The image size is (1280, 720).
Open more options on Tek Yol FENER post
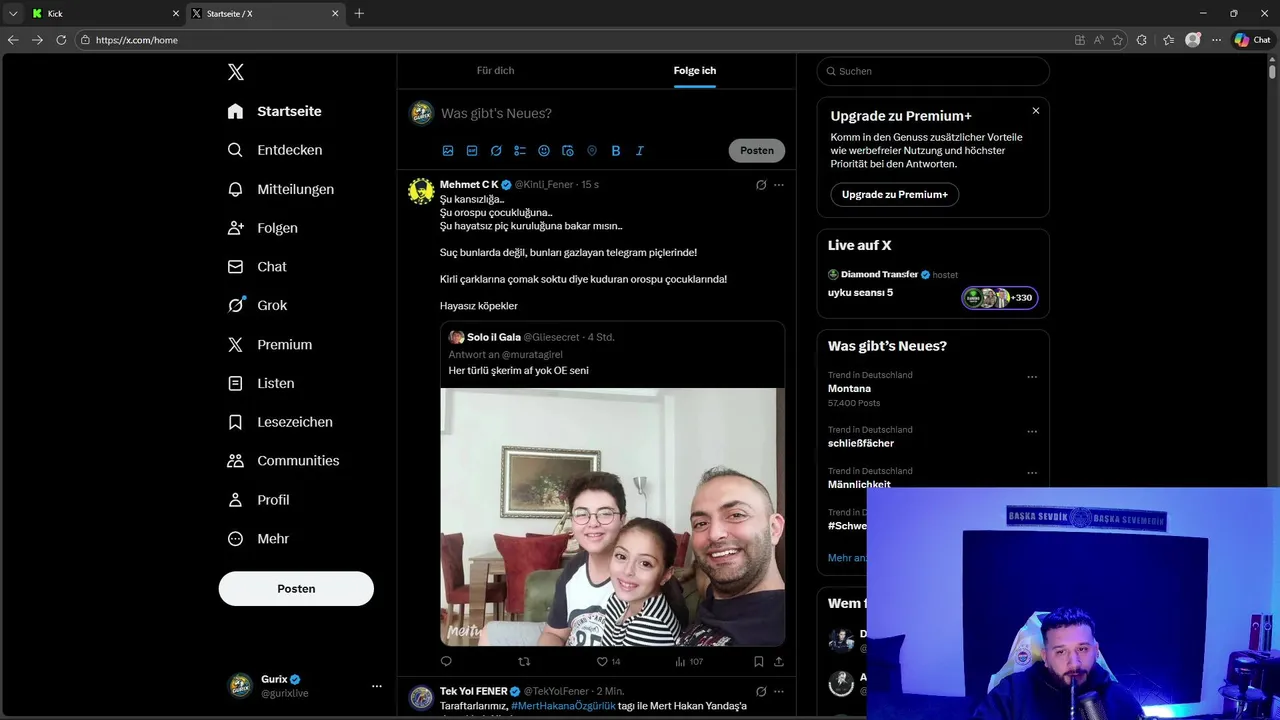point(779,691)
